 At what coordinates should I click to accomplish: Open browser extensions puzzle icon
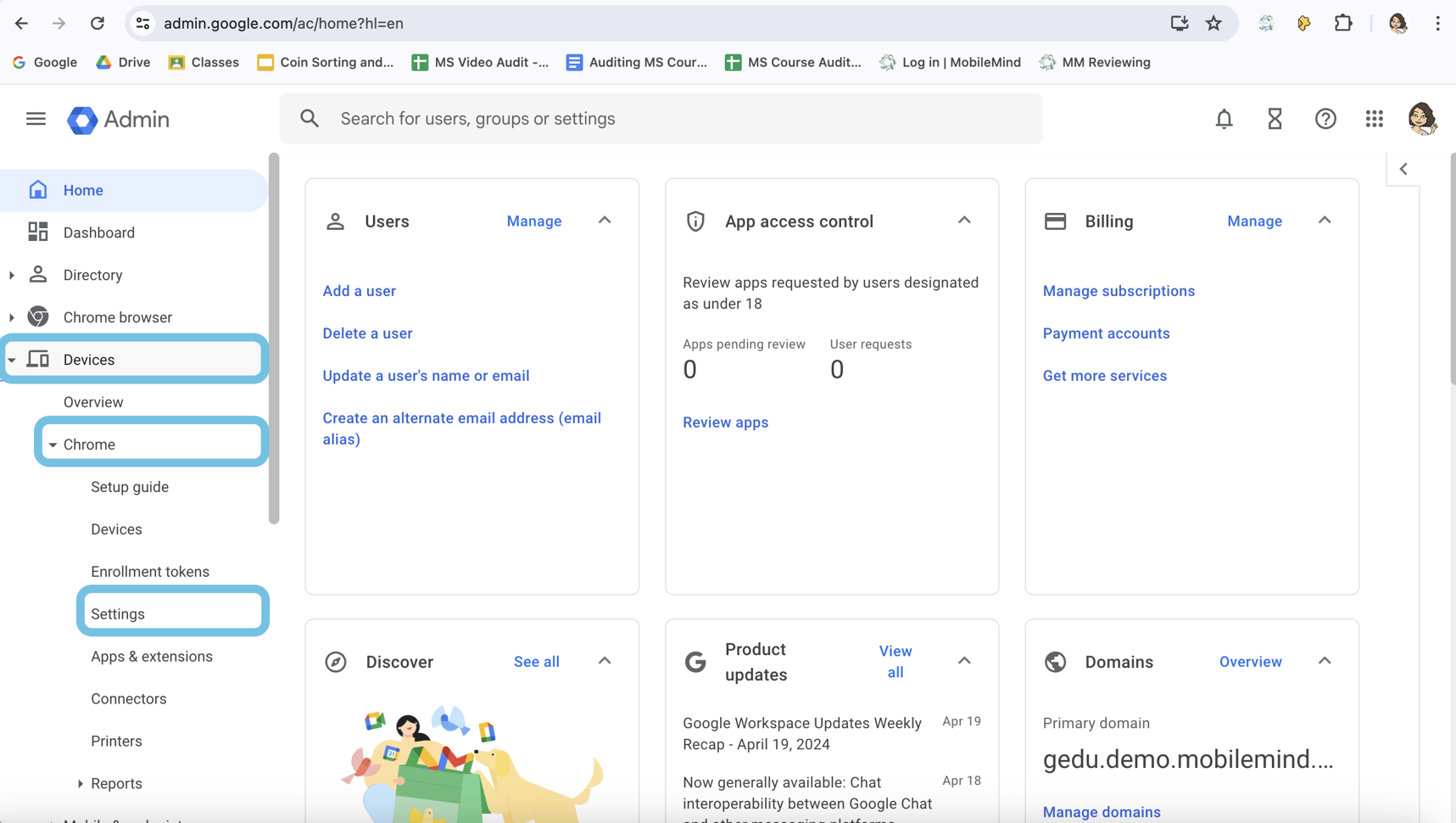tap(1342, 23)
